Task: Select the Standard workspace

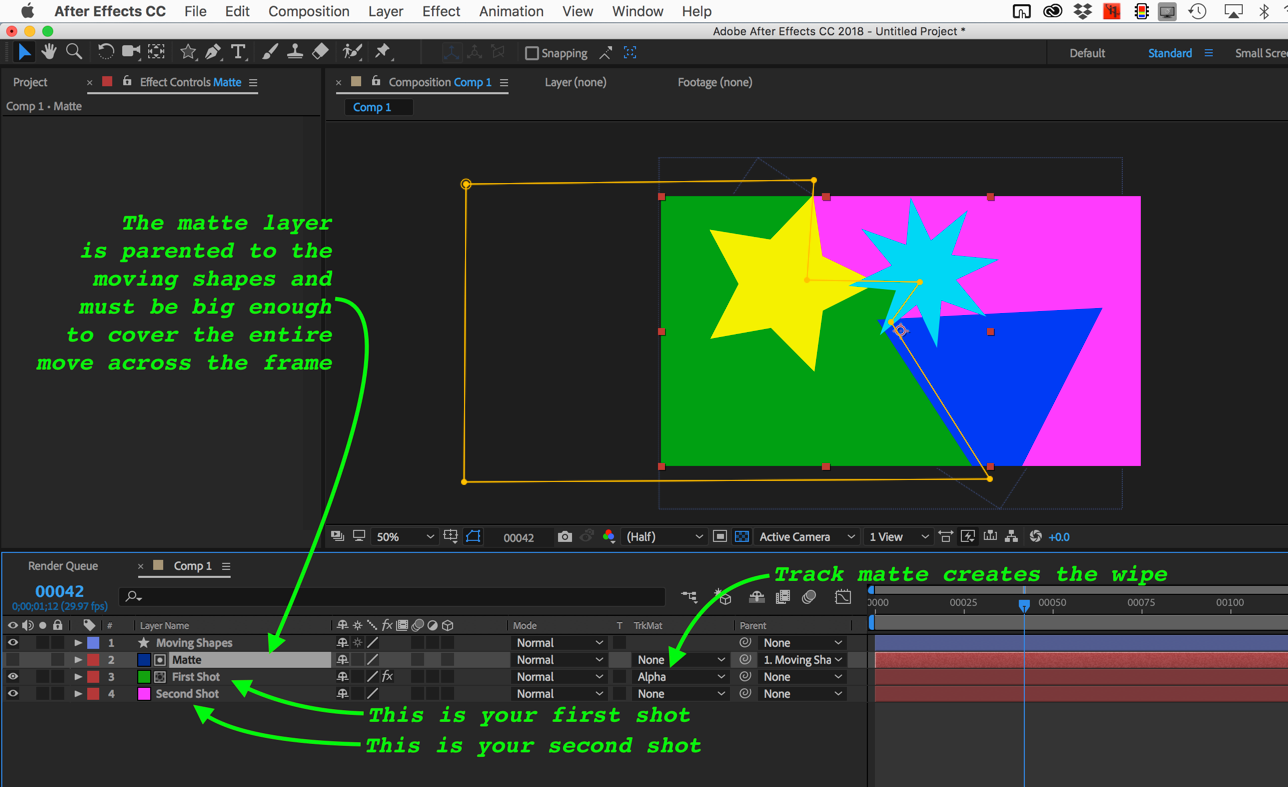Action: point(1170,53)
